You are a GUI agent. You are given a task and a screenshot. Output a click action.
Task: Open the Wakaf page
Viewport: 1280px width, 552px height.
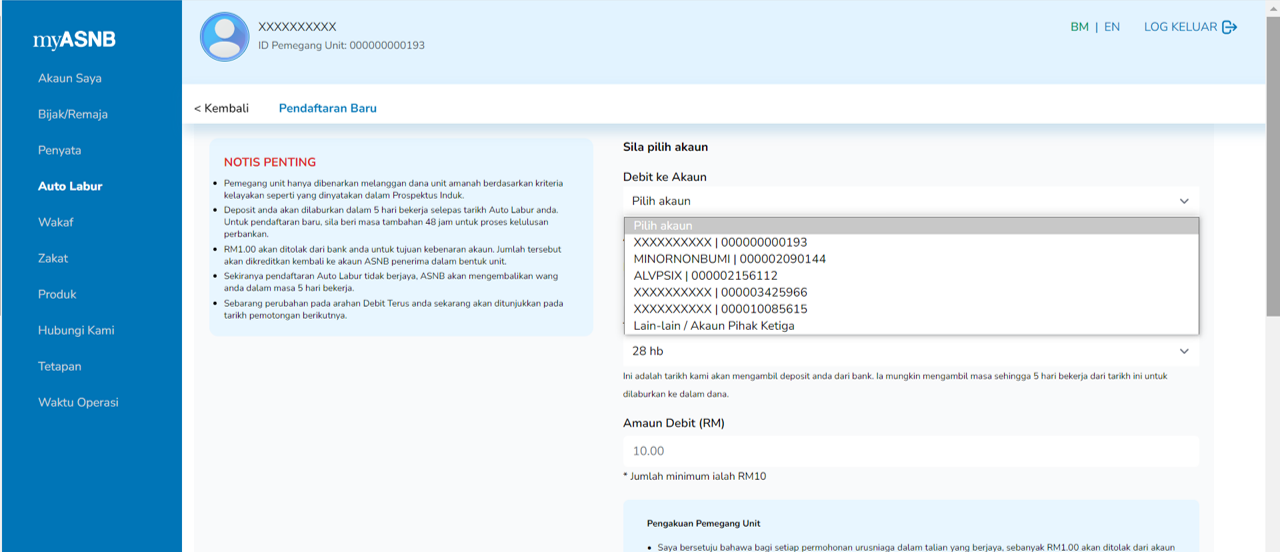click(56, 222)
